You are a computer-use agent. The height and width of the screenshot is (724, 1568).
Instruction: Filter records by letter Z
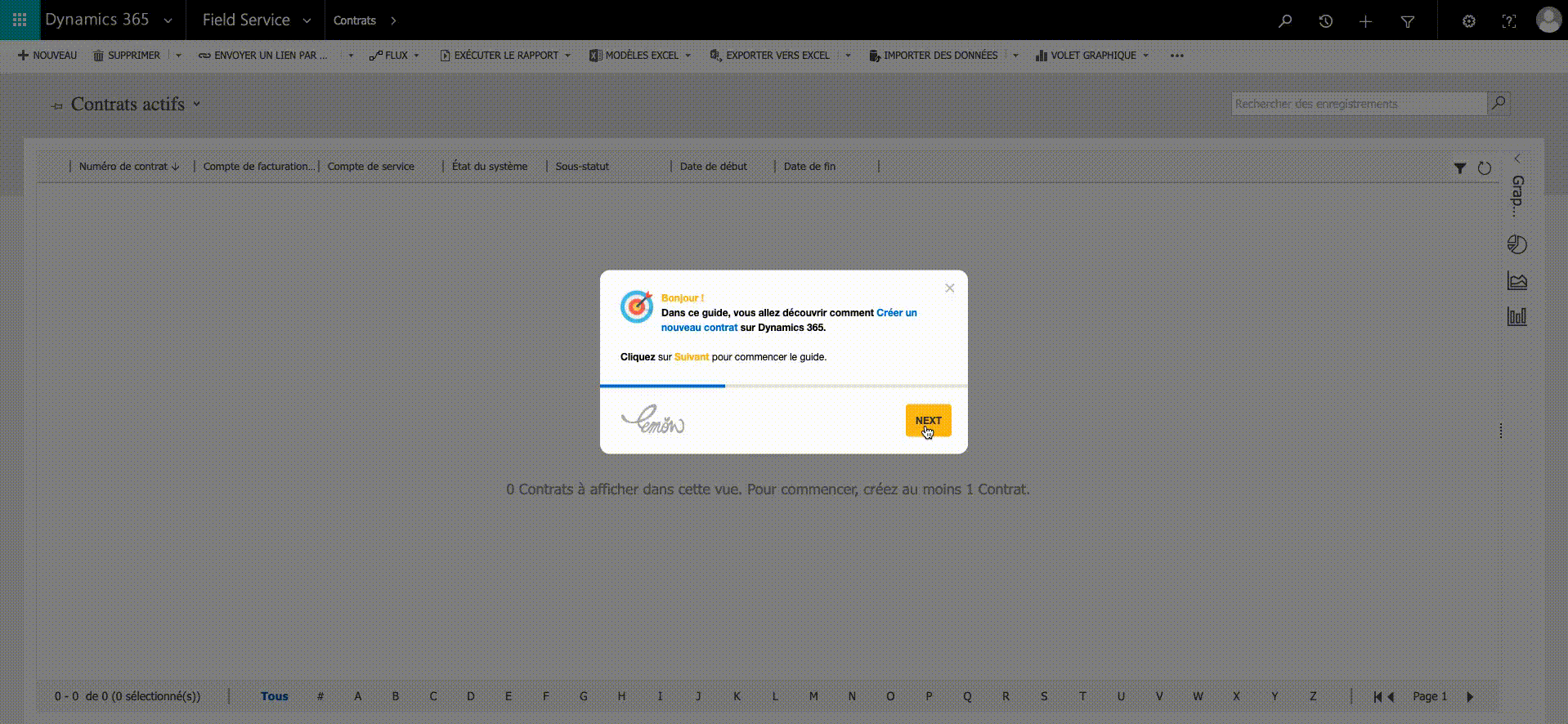[1313, 696]
